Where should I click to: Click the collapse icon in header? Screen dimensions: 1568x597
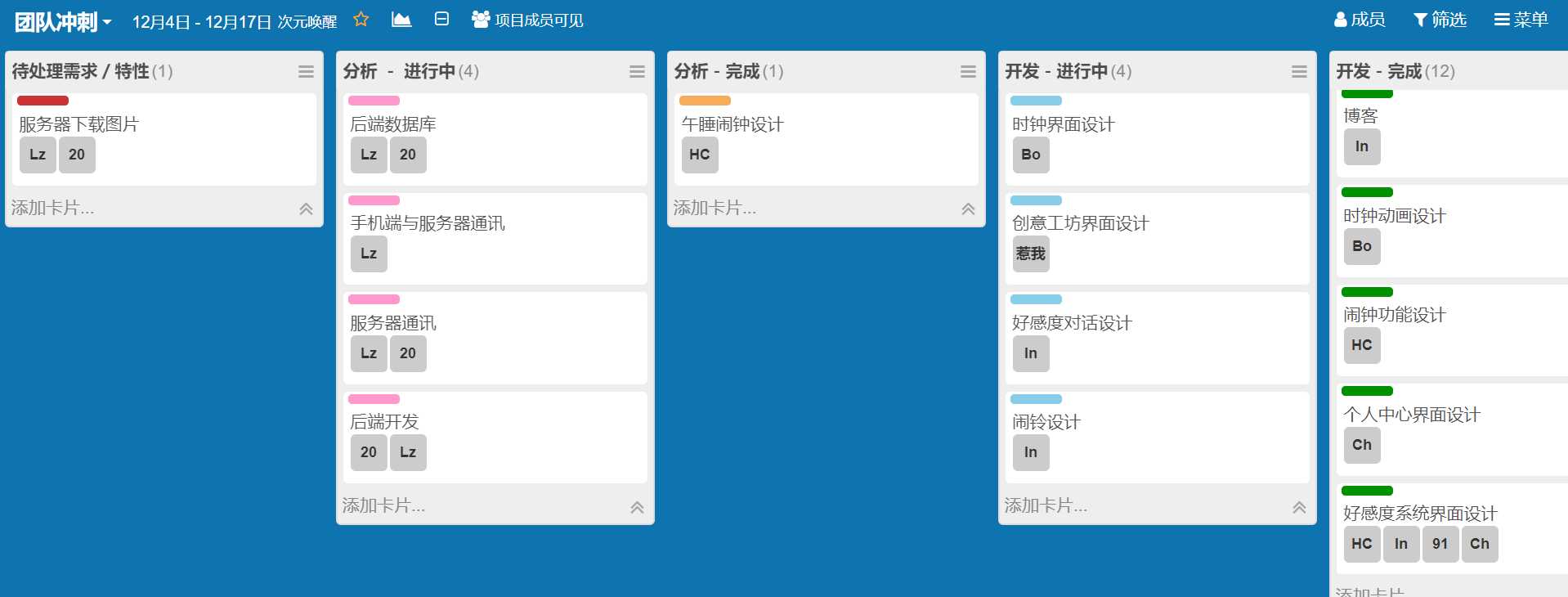click(x=441, y=19)
